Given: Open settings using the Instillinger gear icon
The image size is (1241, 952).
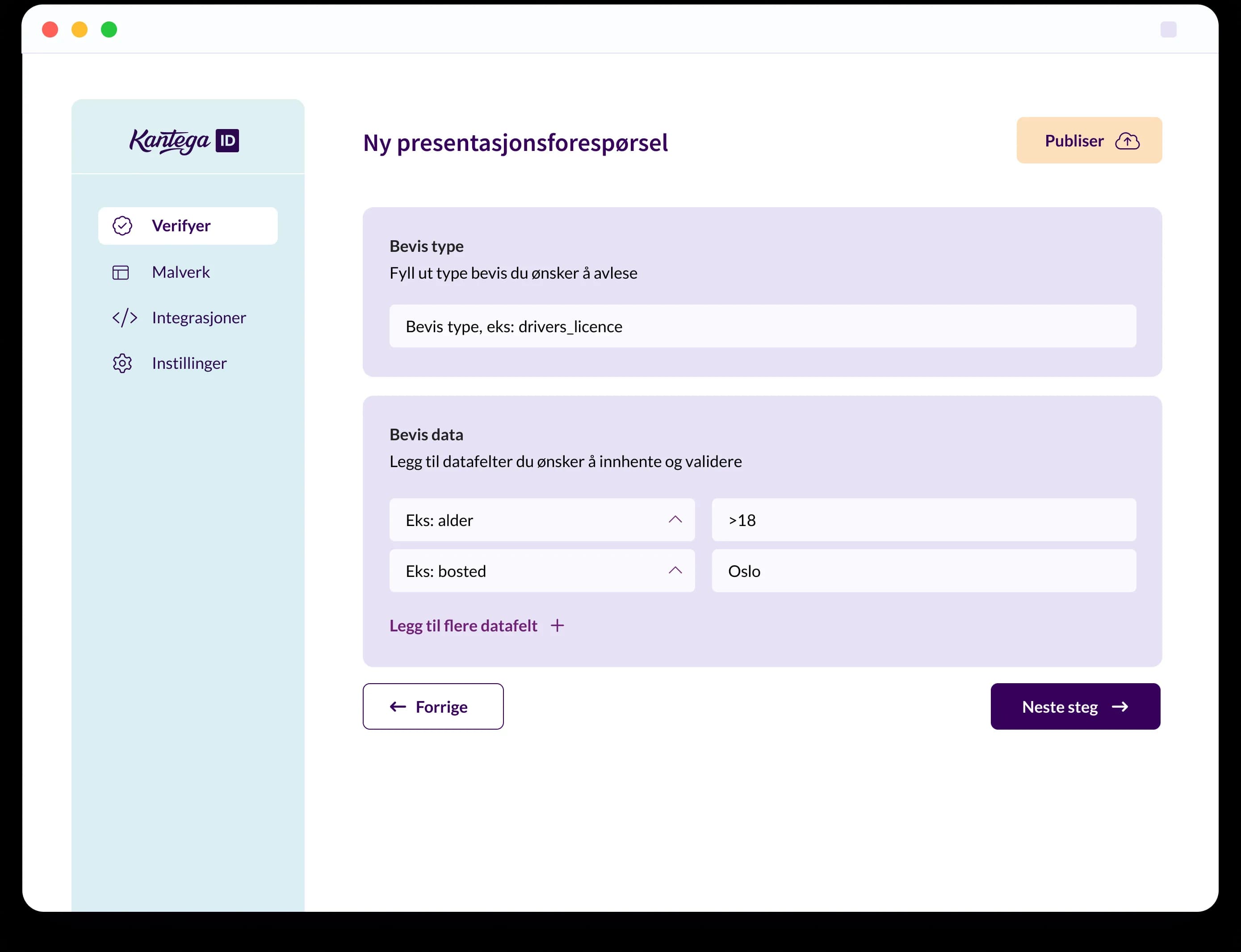Looking at the screenshot, I should pyautogui.click(x=122, y=363).
